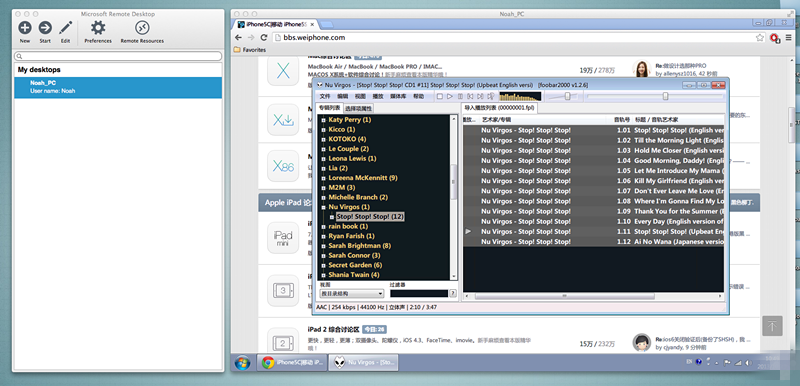Open a new Chrome tab

[327, 24]
